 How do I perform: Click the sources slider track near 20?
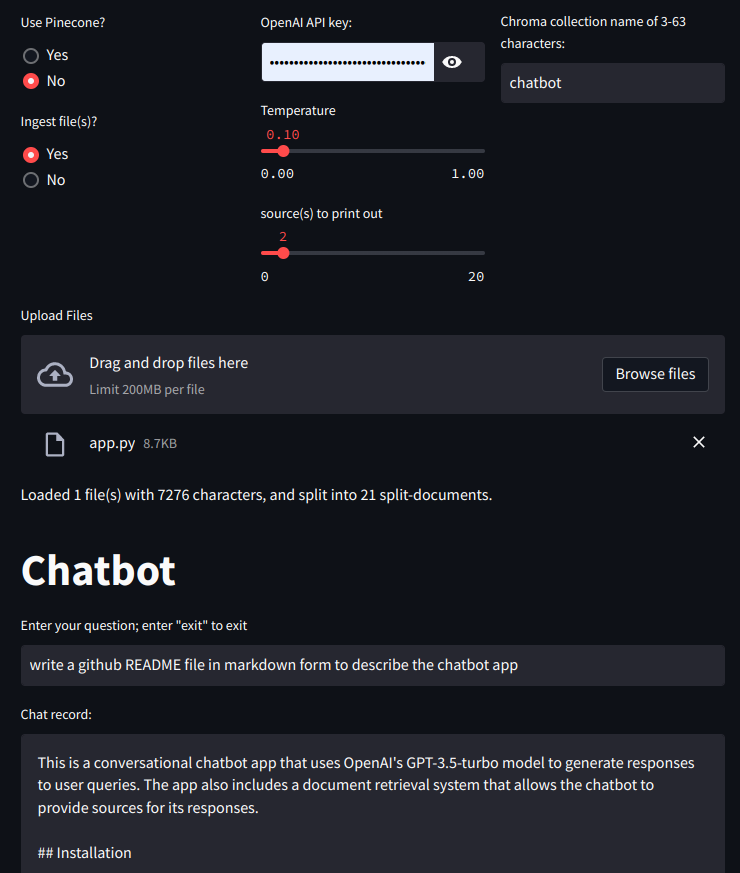[479, 253]
